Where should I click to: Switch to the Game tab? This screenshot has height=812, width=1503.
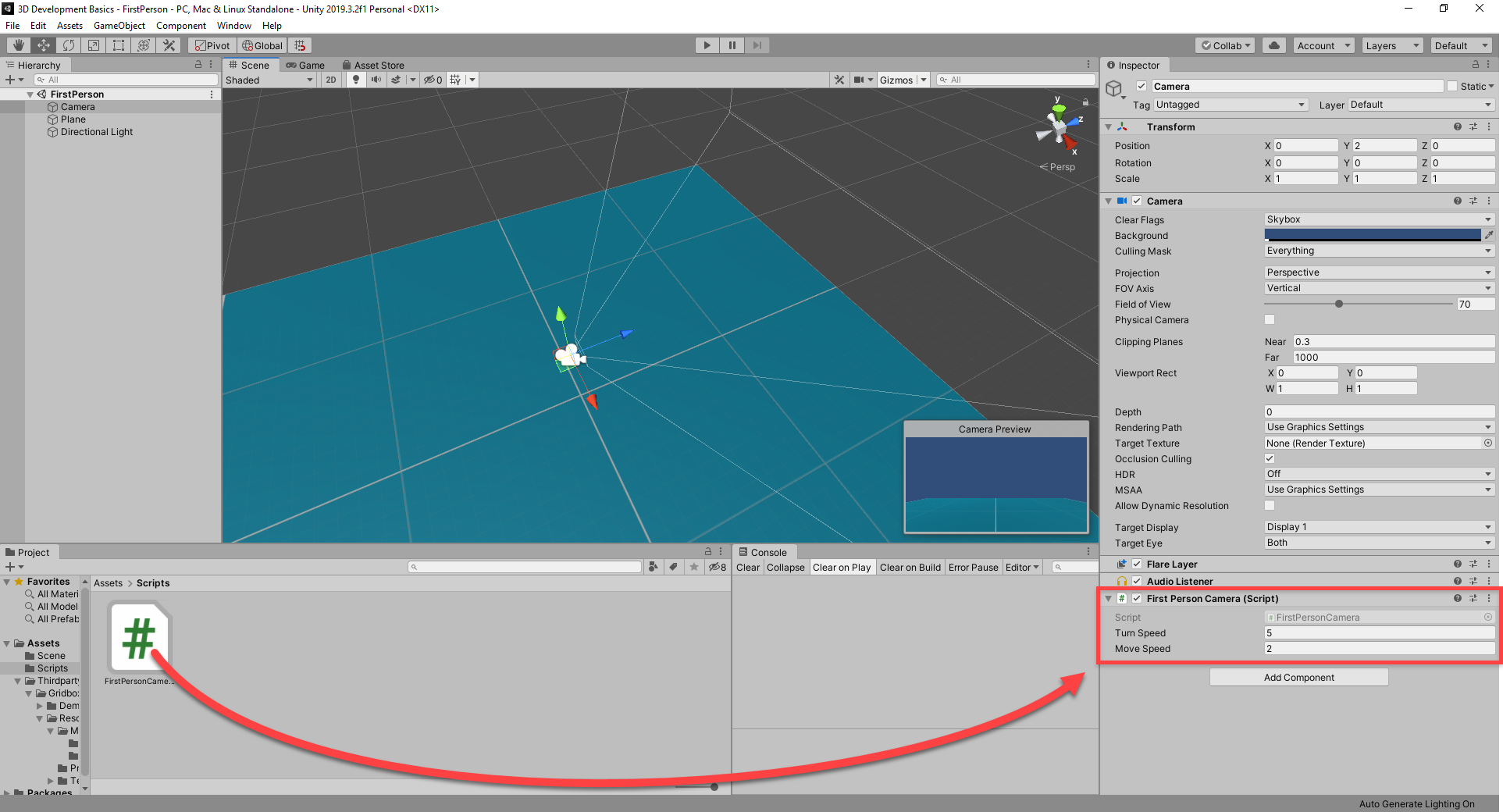click(305, 65)
